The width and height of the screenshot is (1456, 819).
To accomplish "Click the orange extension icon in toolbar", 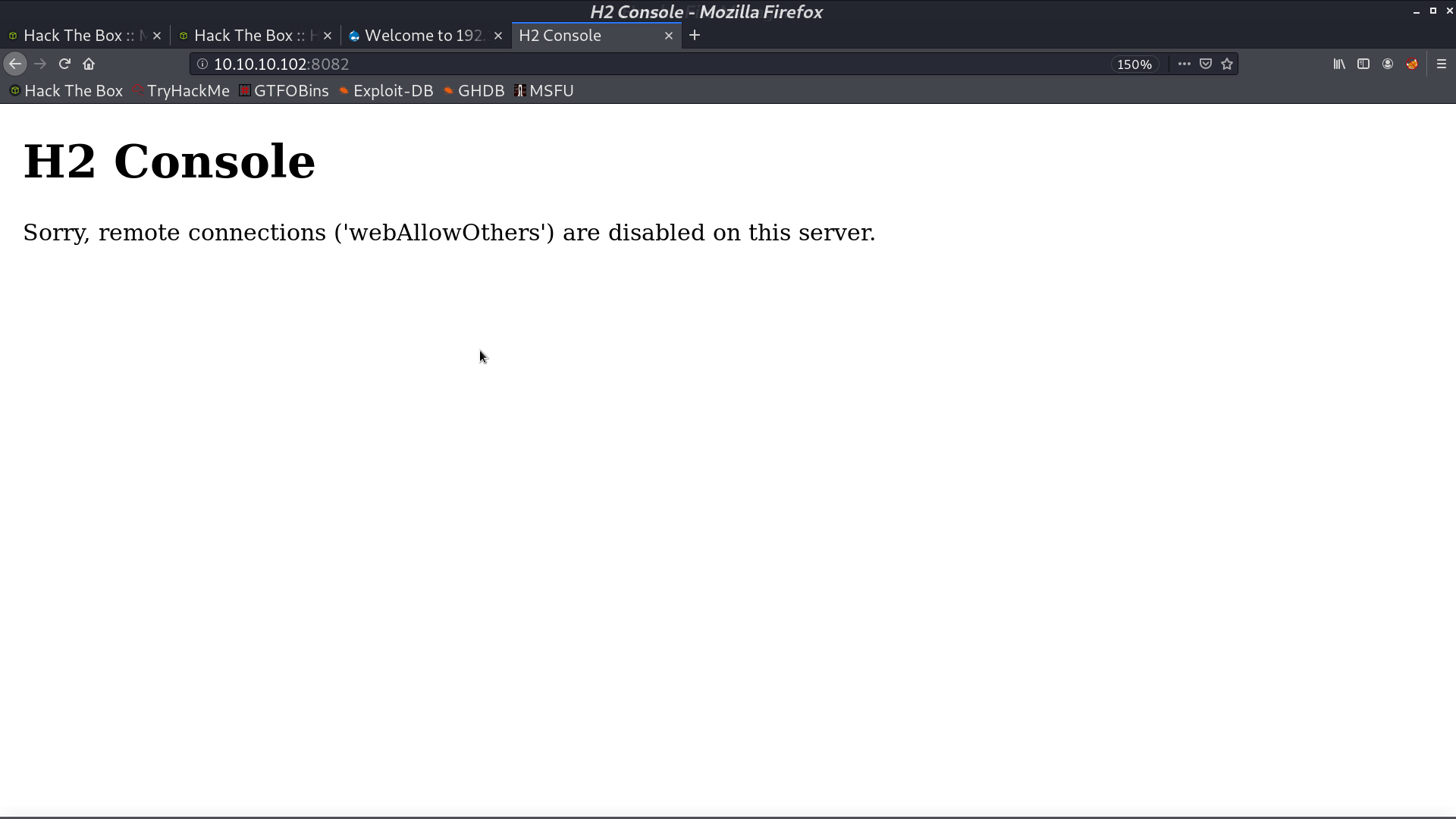I will [x=1412, y=64].
